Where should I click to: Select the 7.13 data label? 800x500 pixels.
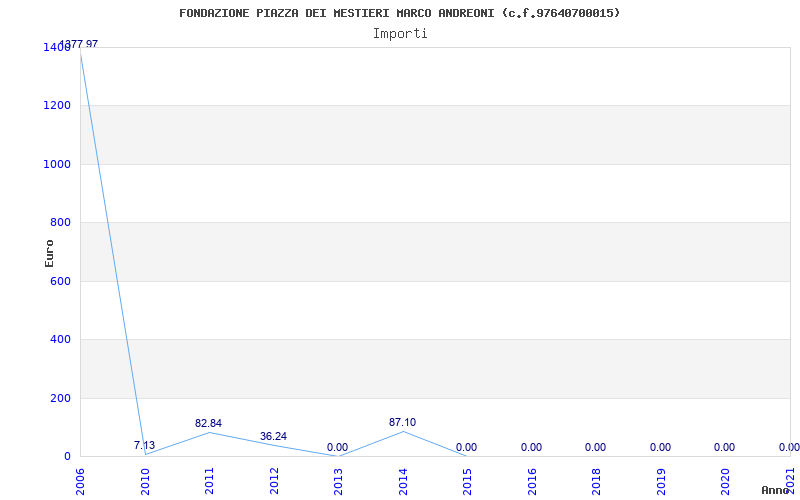(144, 445)
